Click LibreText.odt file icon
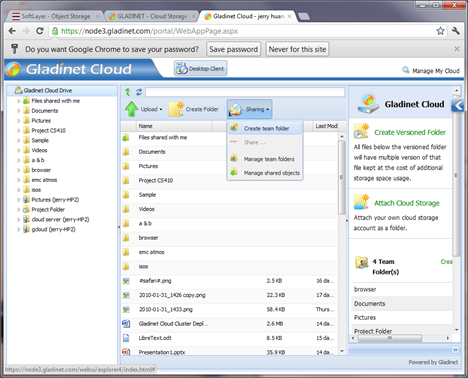This screenshot has height=378, width=468. point(126,338)
